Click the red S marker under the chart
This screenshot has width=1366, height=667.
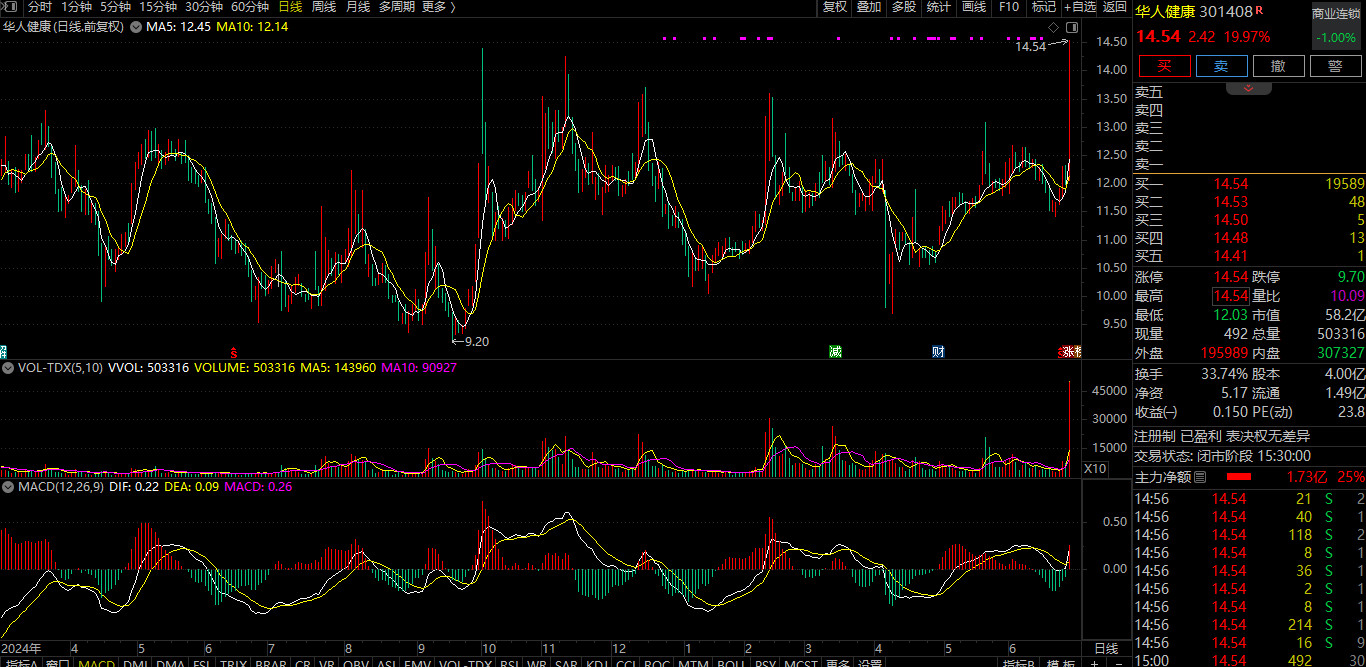click(234, 352)
